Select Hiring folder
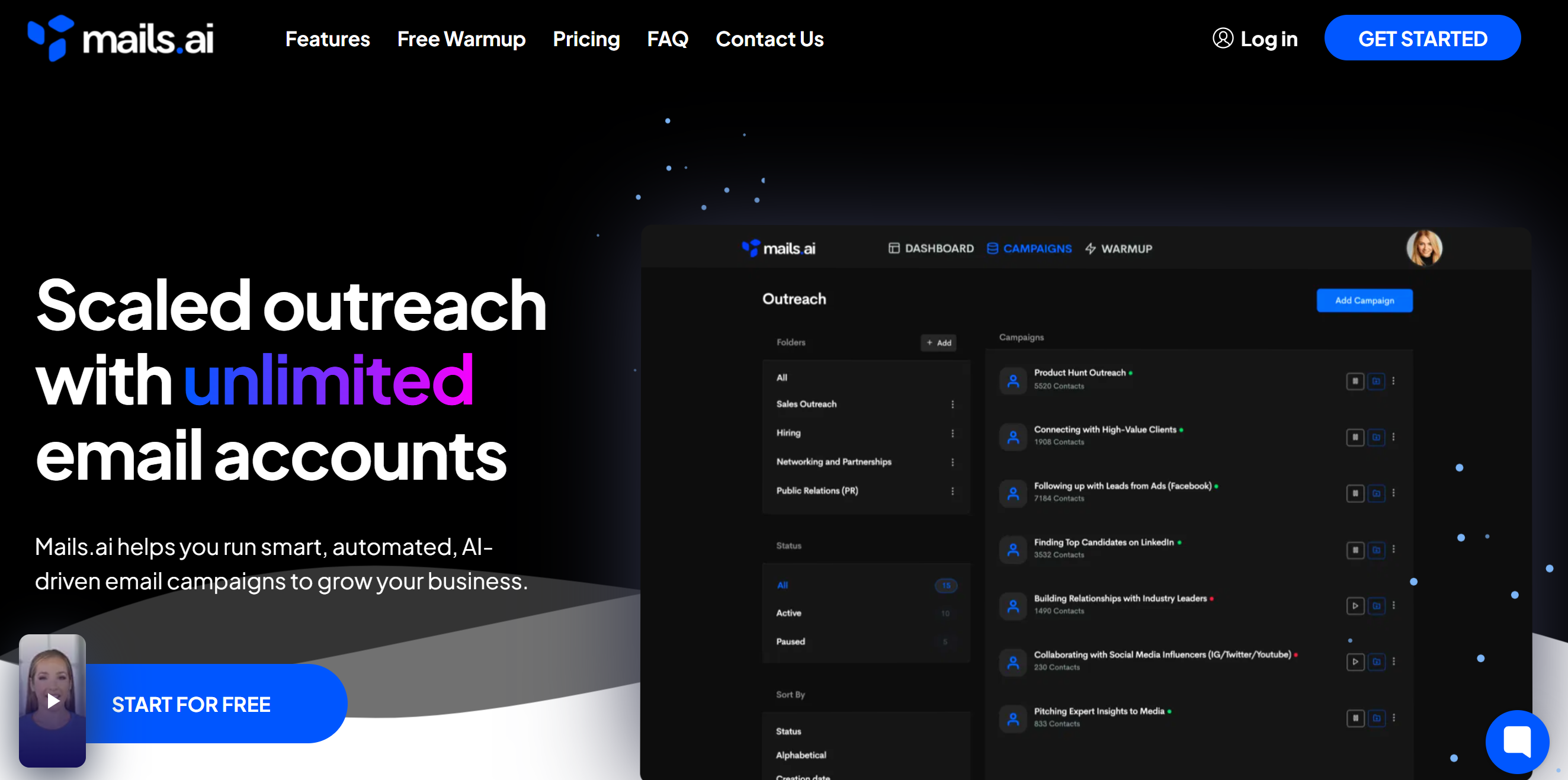 coord(788,432)
